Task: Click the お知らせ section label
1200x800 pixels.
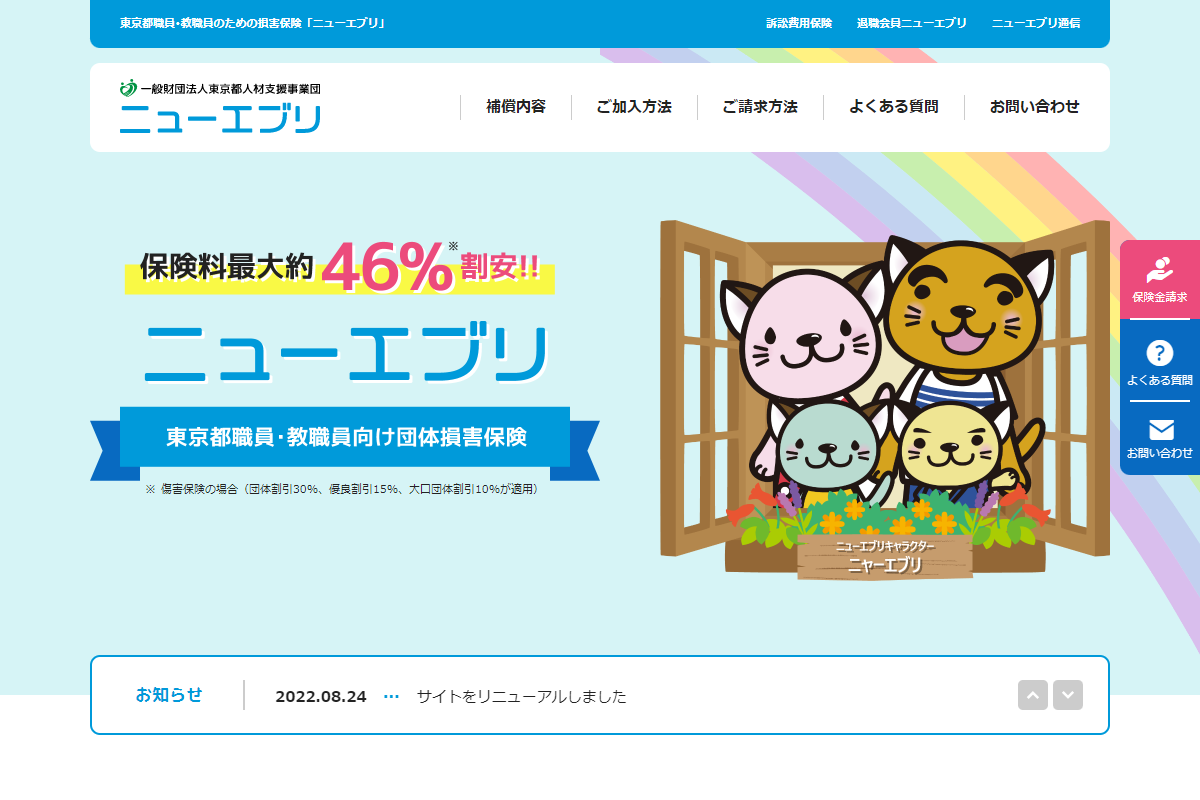Action: click(169, 695)
